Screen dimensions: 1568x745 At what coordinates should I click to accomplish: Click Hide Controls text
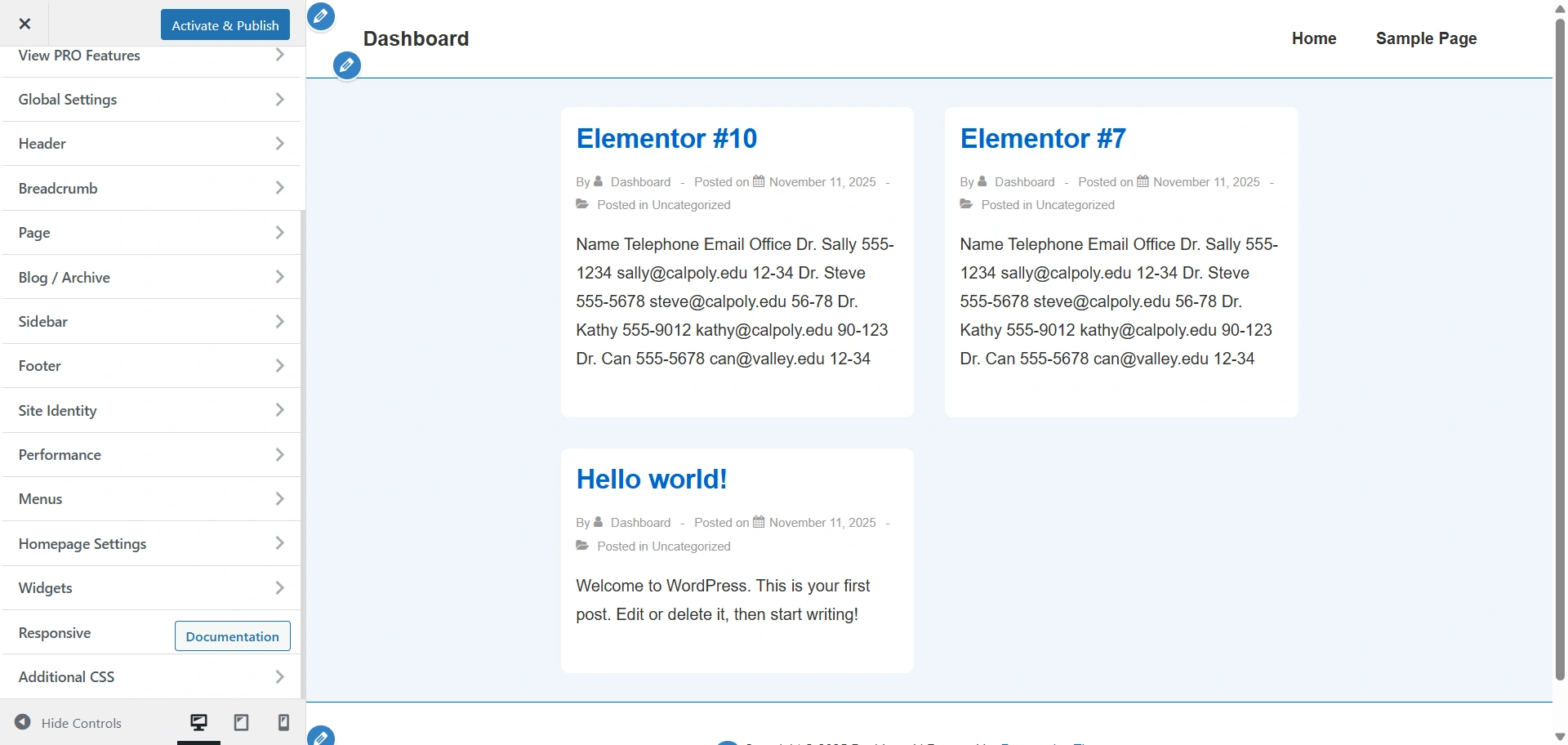pos(81,723)
